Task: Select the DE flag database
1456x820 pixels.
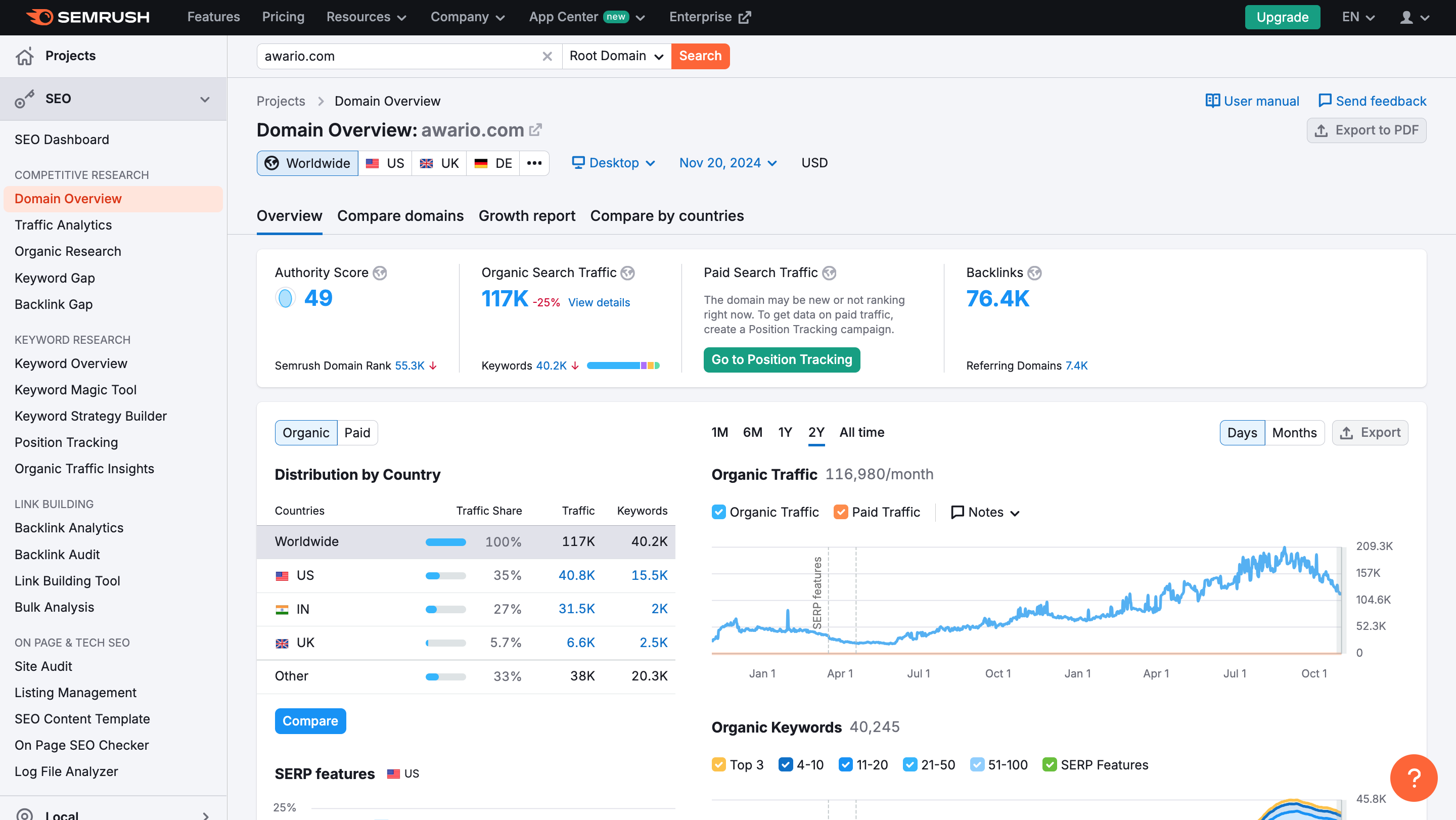Action: tap(493, 163)
